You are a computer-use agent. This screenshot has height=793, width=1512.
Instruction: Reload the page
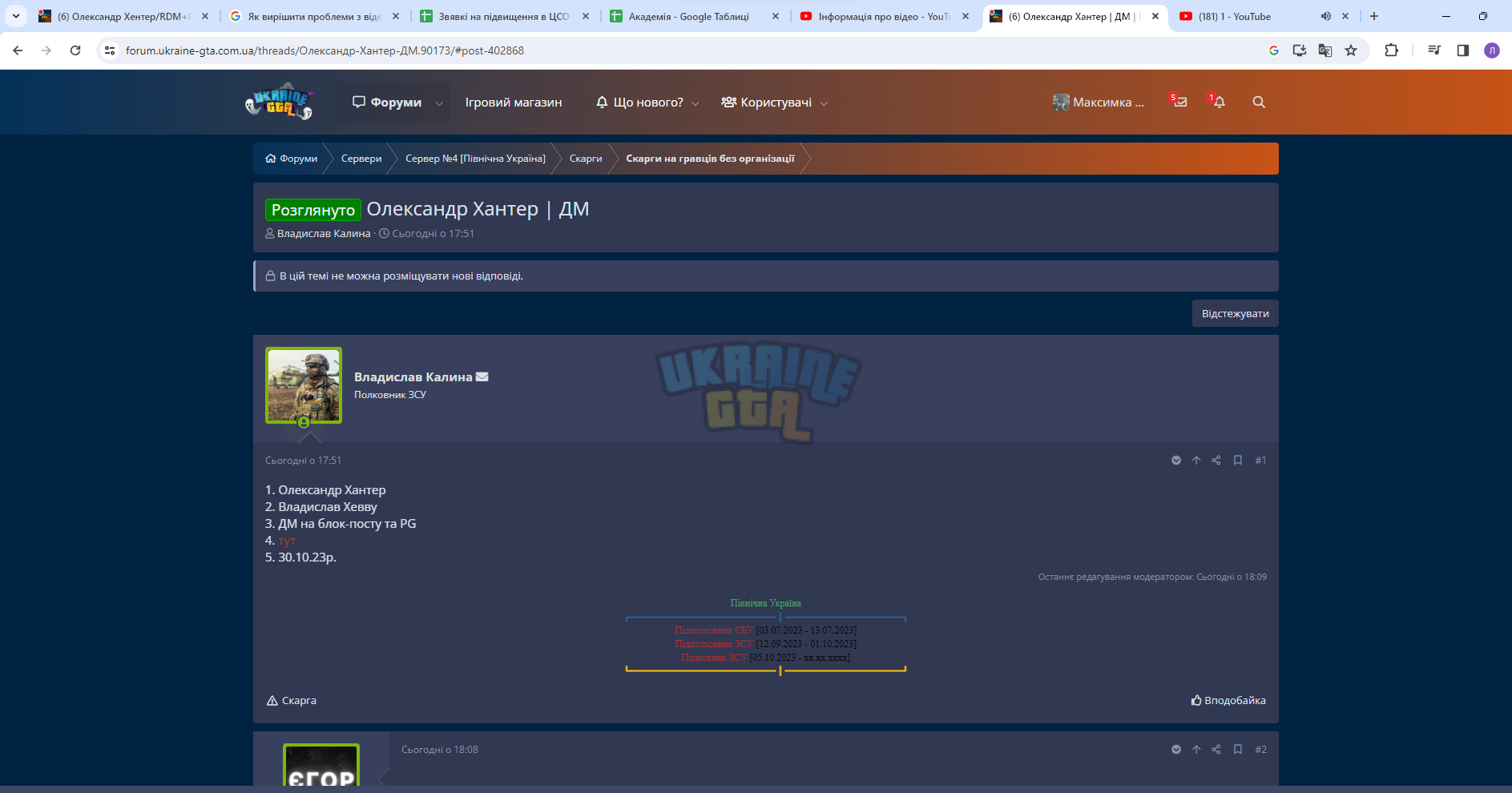tap(75, 50)
